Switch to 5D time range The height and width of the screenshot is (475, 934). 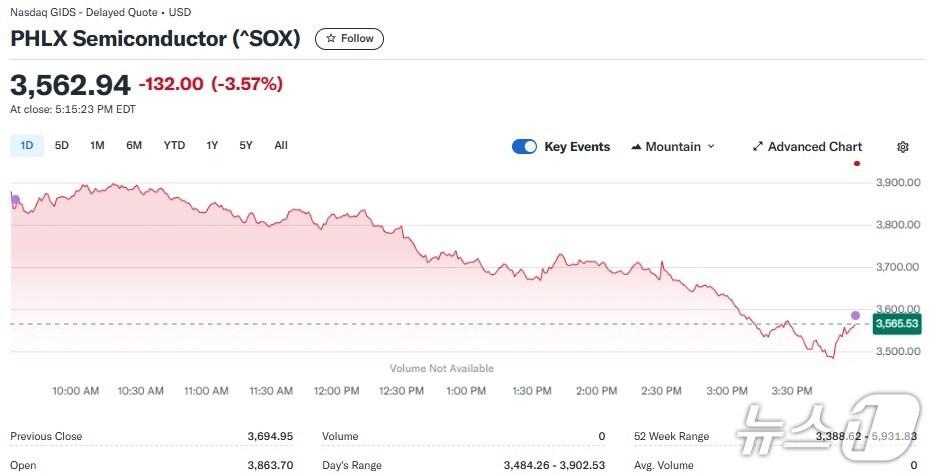coord(62,145)
